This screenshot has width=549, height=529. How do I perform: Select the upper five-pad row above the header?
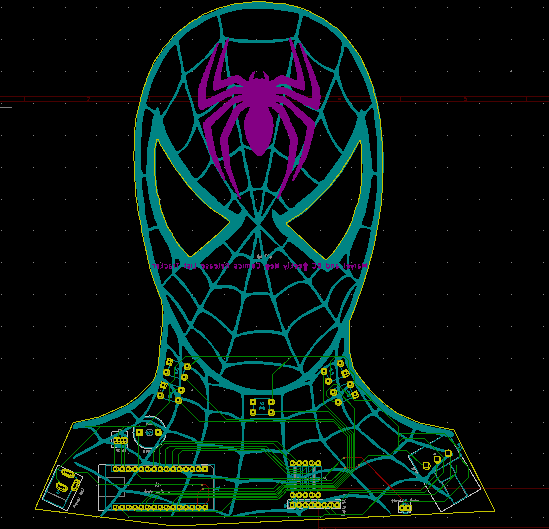coord(305,463)
